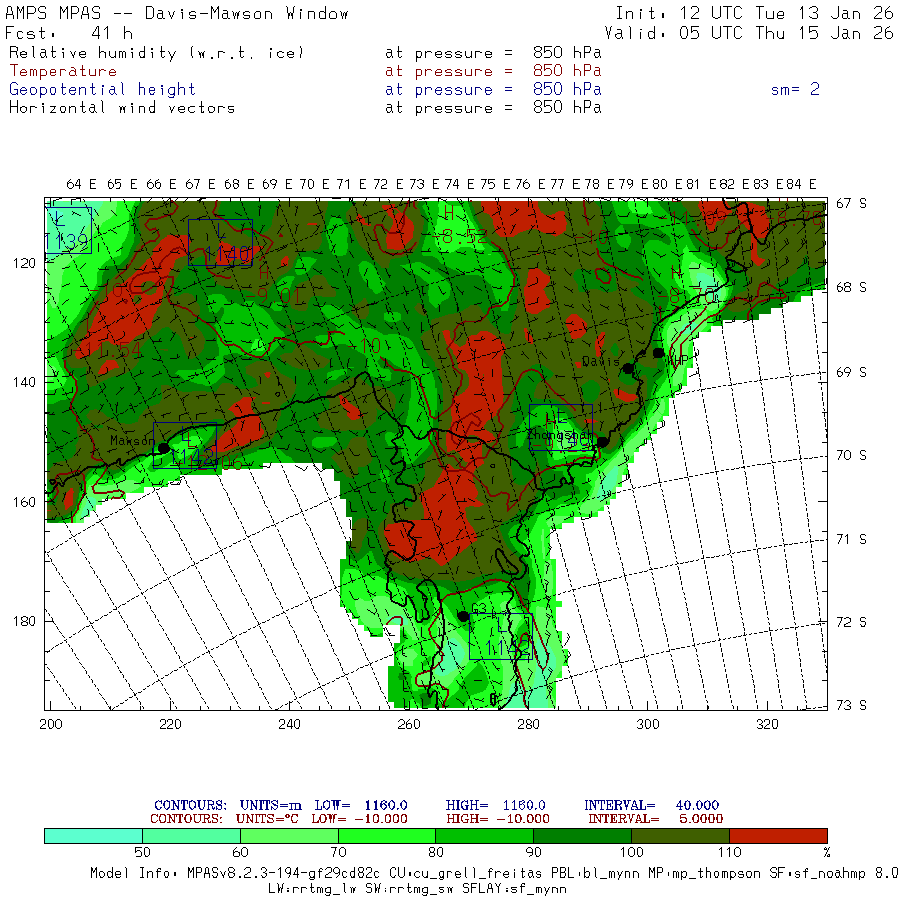Click the 'Model Info: MPASv8.2.3' line
Screen dimensions: 900x900
coord(494,874)
